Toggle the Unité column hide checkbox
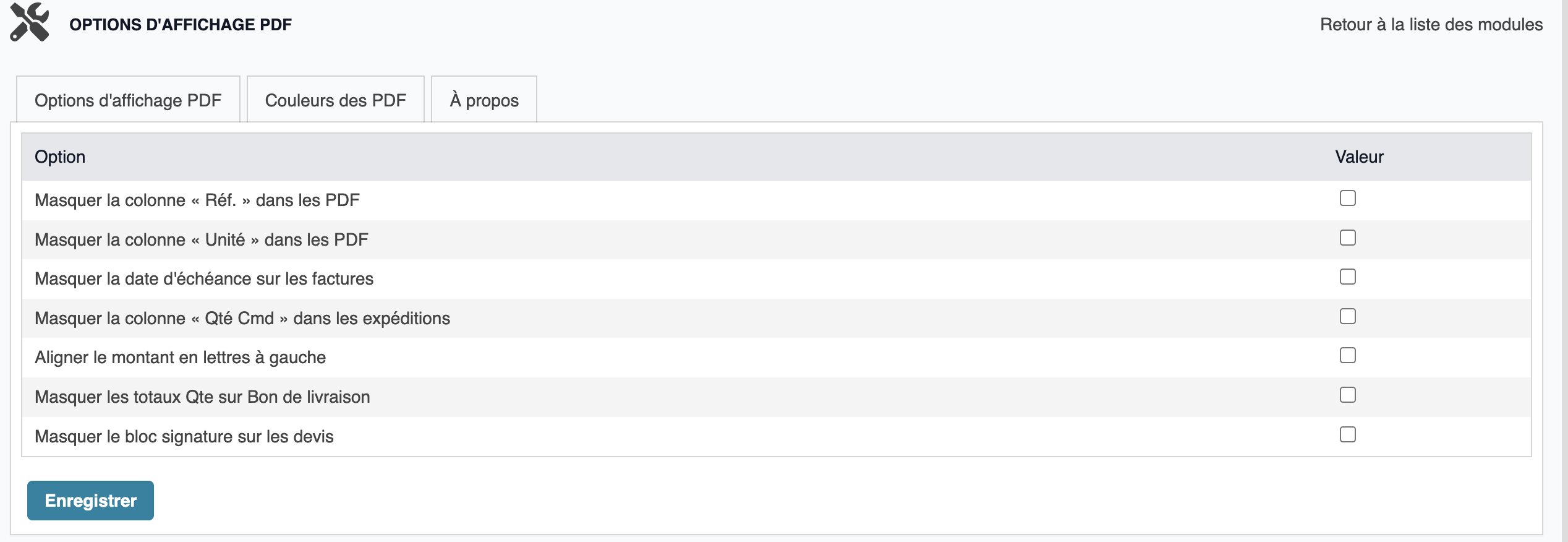Viewport: 1568px width, 542px height. coord(1348,238)
